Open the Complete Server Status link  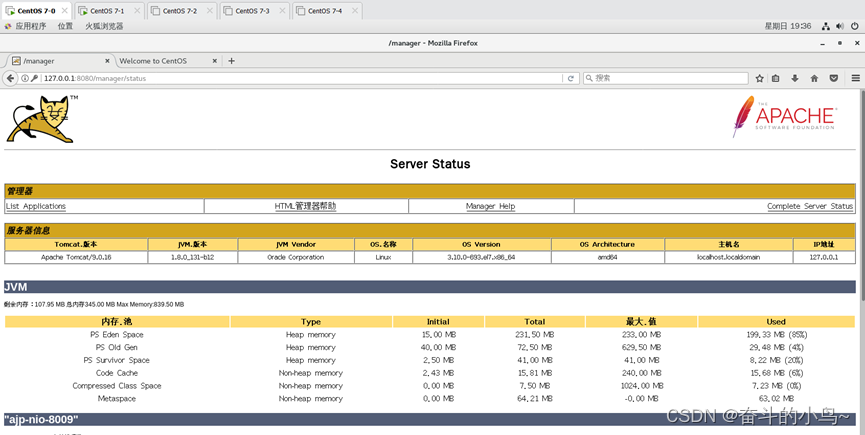(x=809, y=206)
